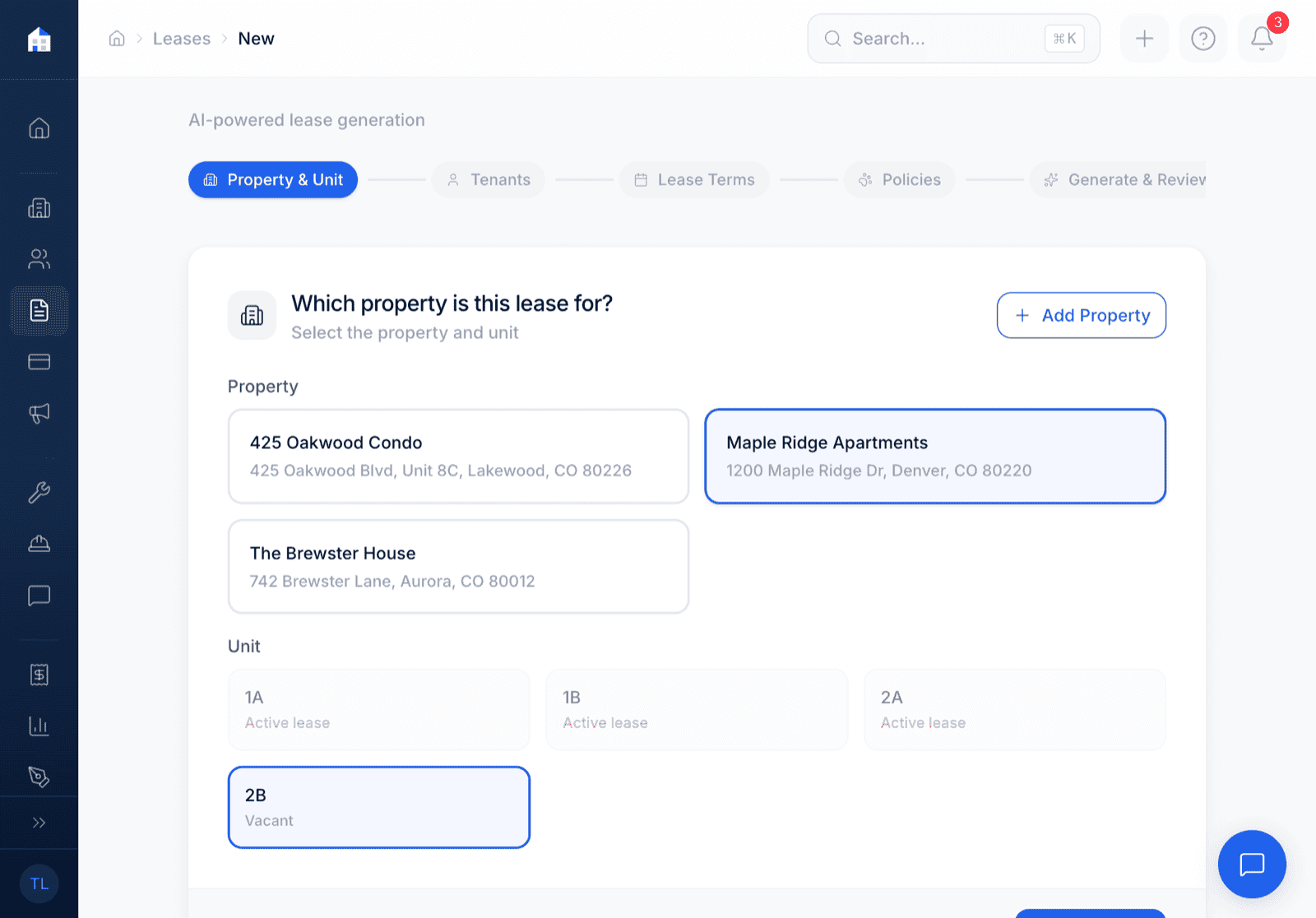1316x918 pixels.
Task: Select the Maintenance wrench icon
Action: [39, 492]
